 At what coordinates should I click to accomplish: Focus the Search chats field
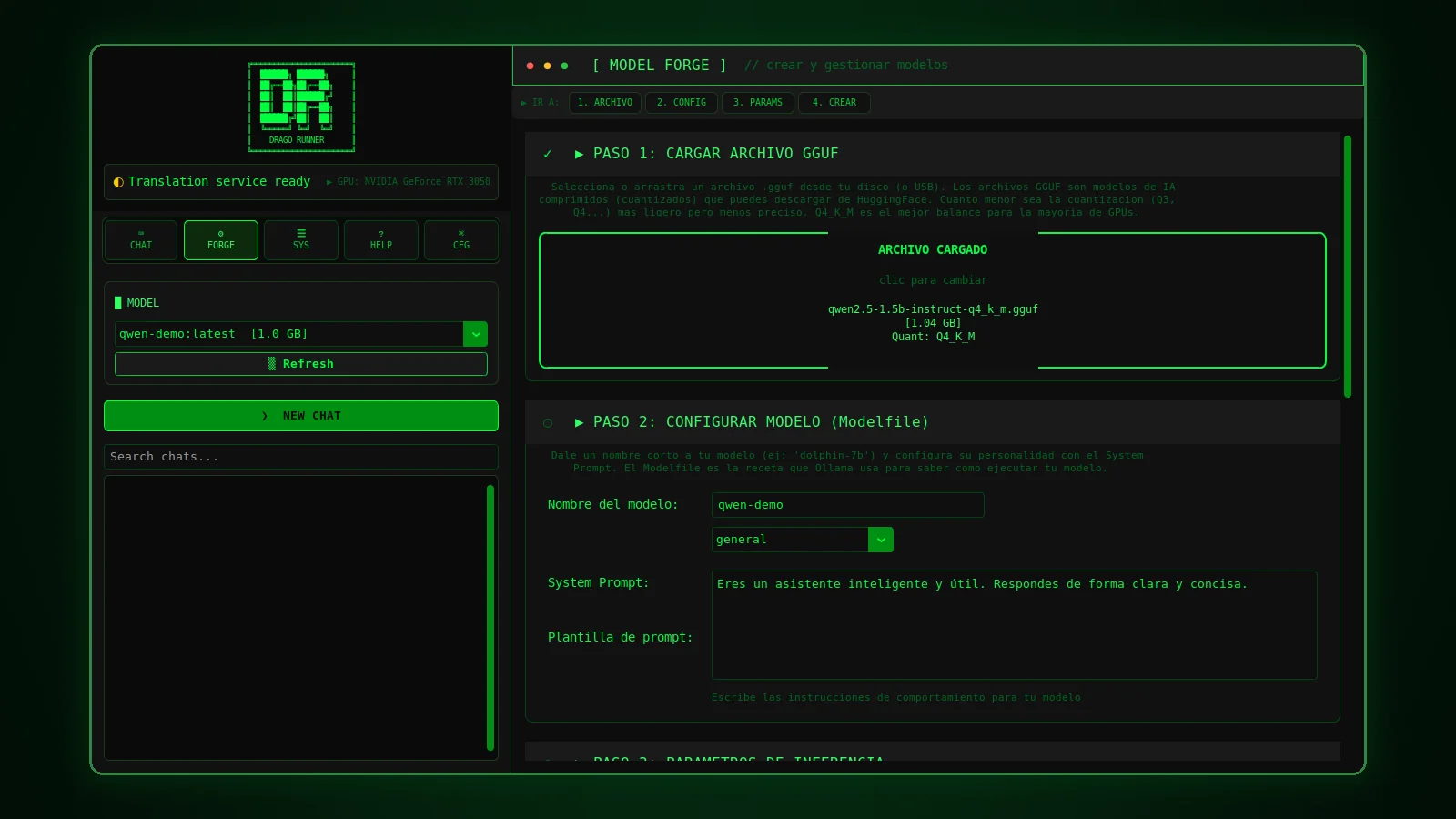pos(301,457)
